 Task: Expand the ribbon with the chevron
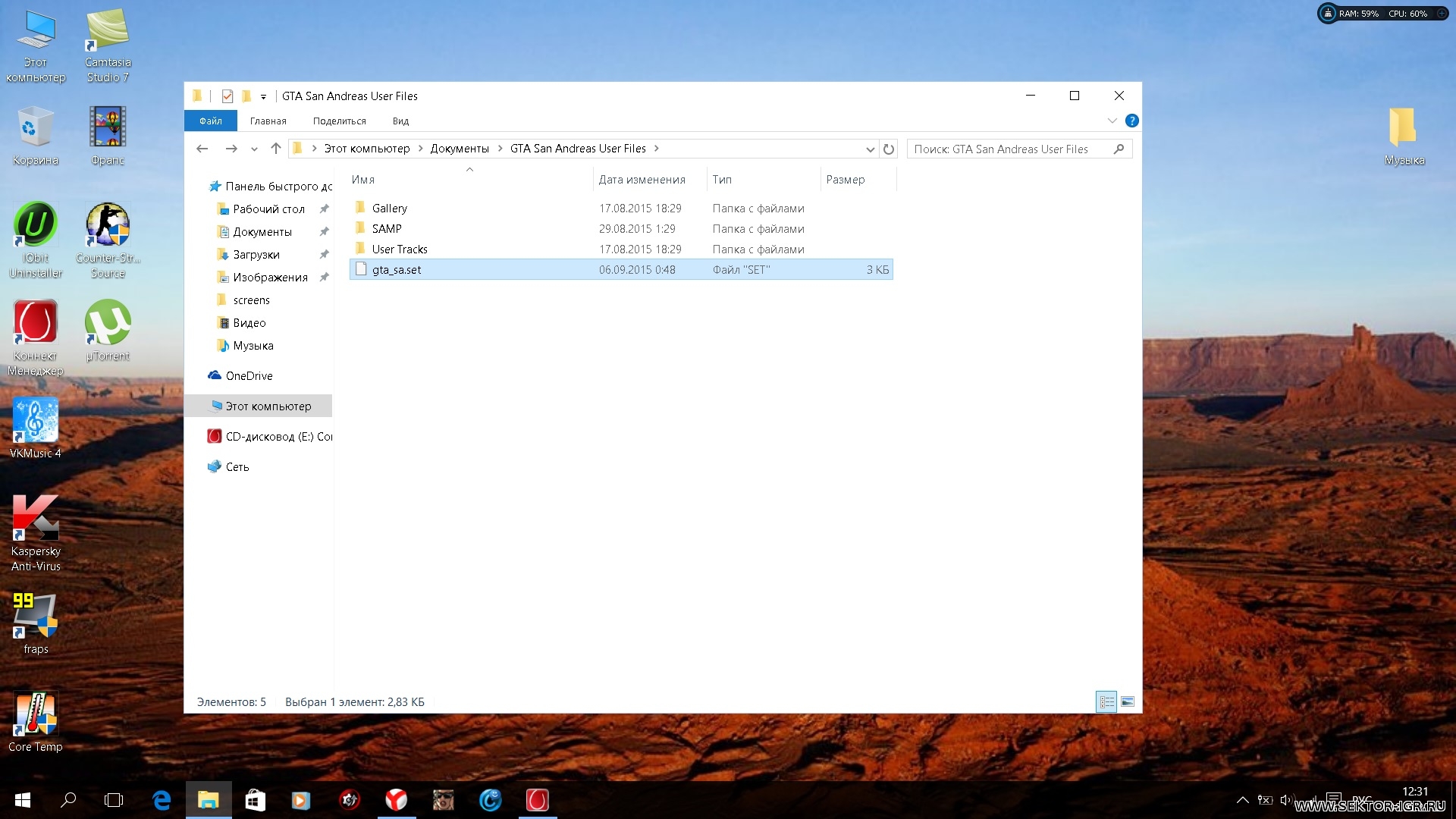click(1112, 121)
